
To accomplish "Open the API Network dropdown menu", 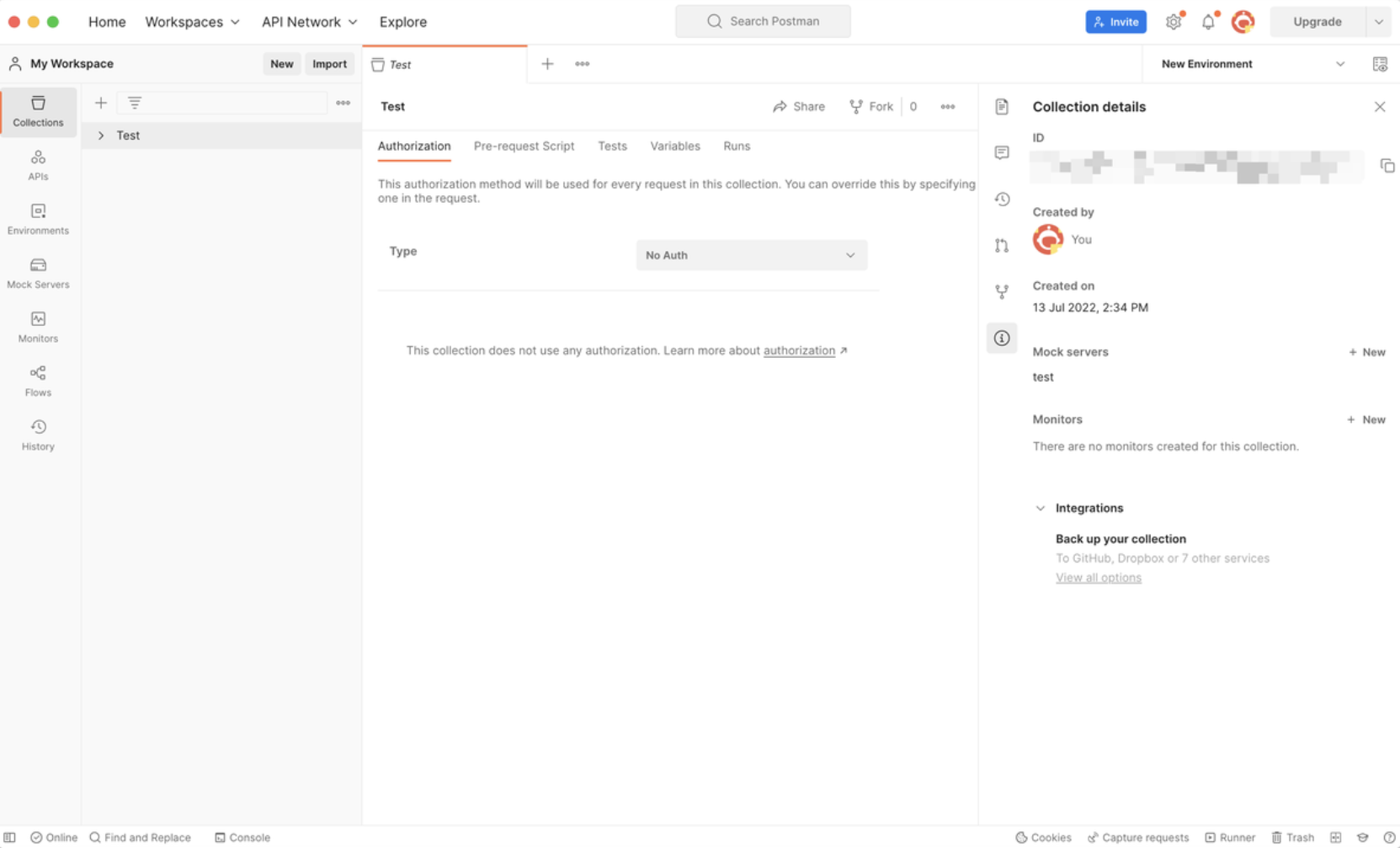I will click(x=309, y=22).
